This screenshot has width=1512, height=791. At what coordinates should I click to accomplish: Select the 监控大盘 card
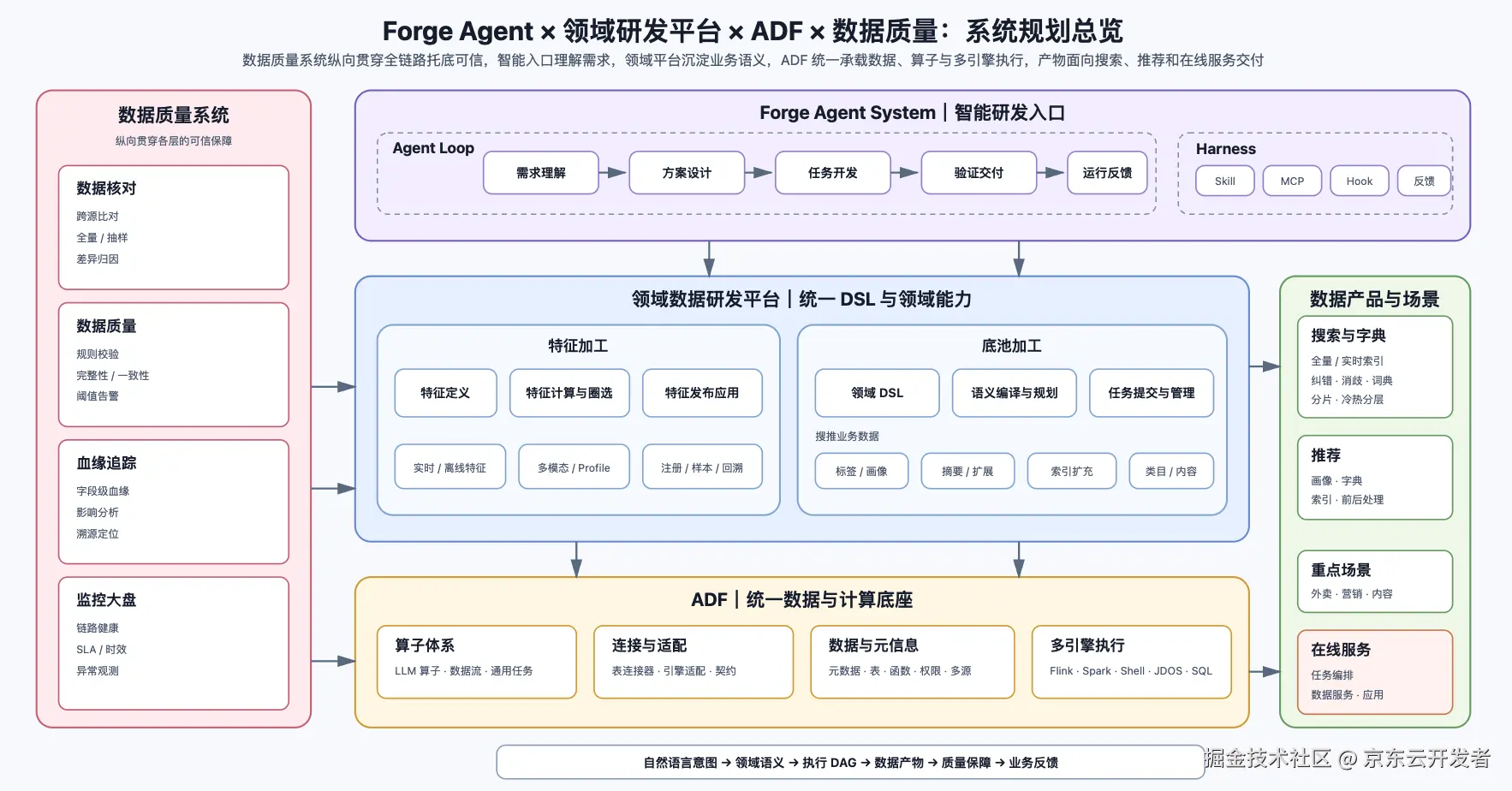[174, 643]
